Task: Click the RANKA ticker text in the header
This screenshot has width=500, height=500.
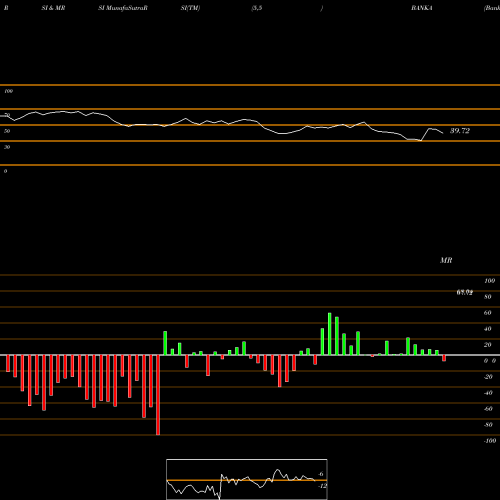Action: (x=422, y=8)
